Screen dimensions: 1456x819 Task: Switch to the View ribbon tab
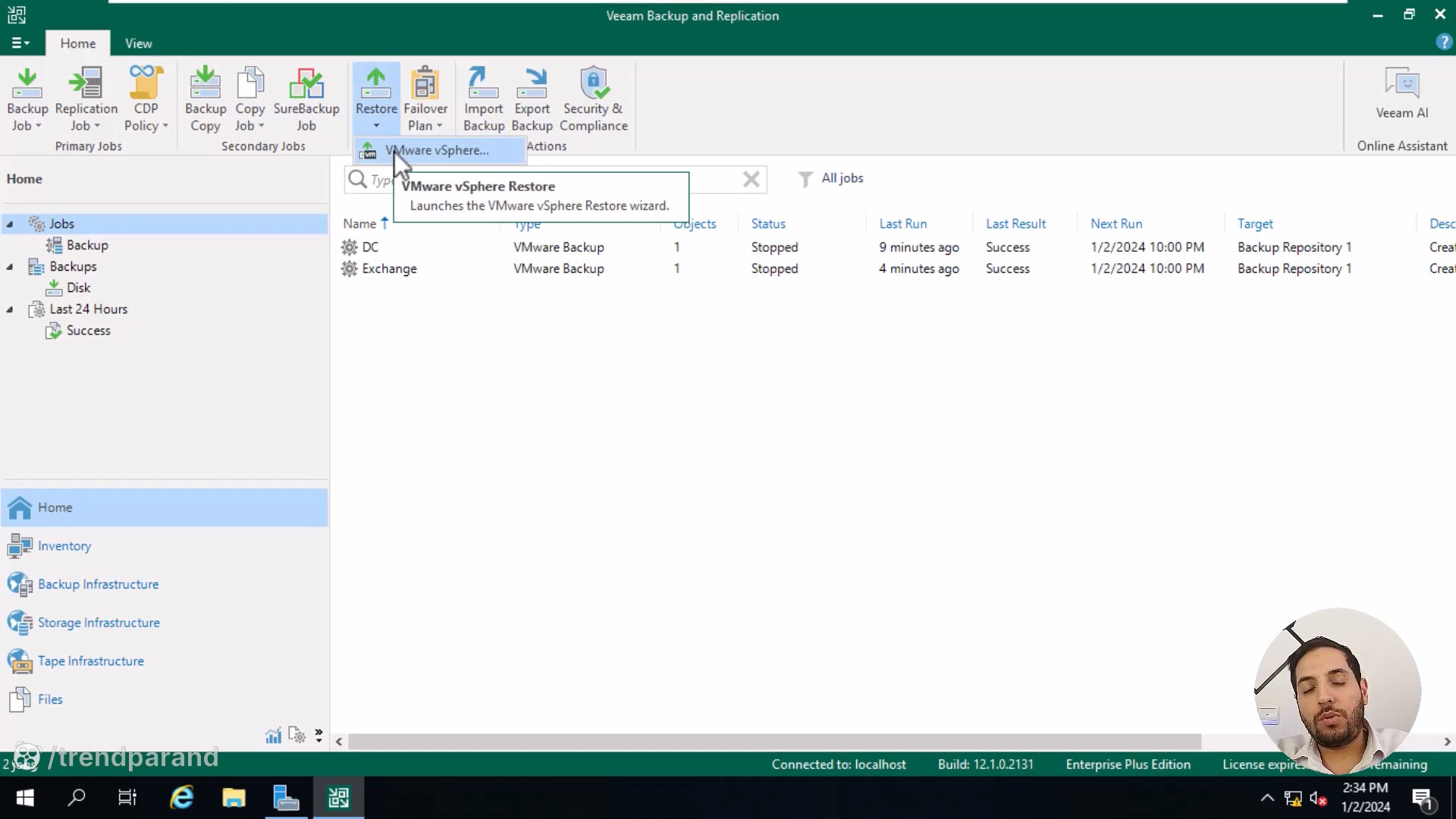[x=138, y=43]
